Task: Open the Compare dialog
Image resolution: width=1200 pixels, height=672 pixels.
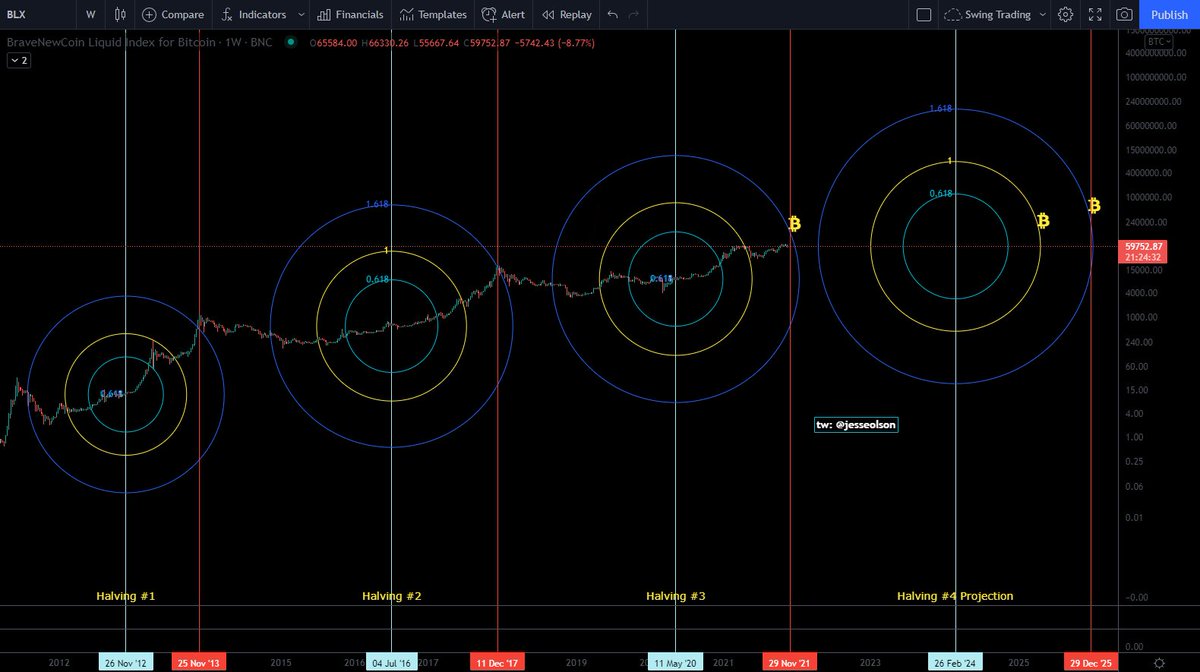Action: [172, 14]
